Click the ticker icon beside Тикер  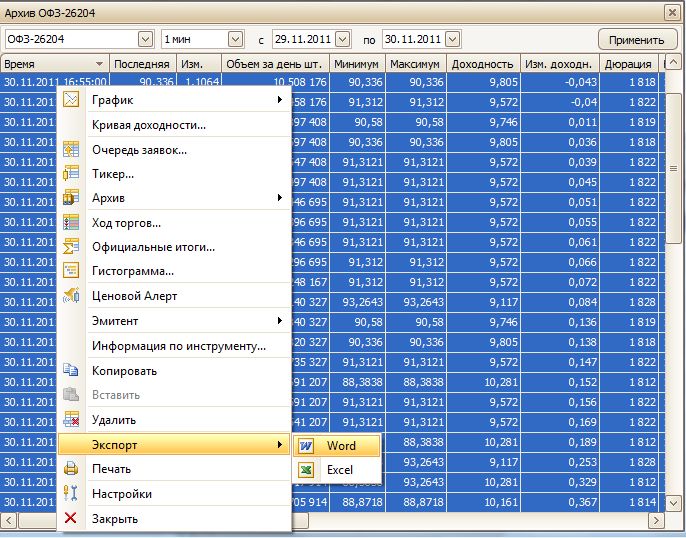[x=71, y=174]
